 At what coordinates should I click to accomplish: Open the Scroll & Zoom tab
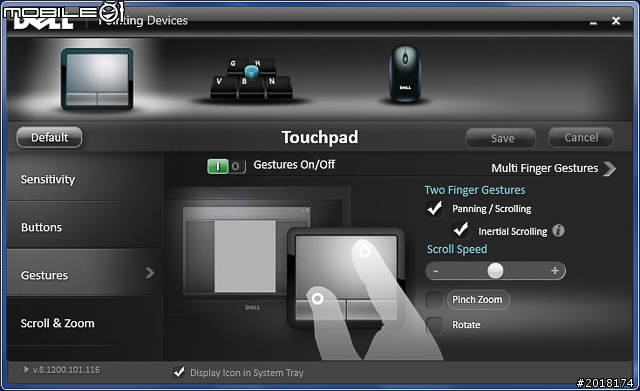pos(84,322)
